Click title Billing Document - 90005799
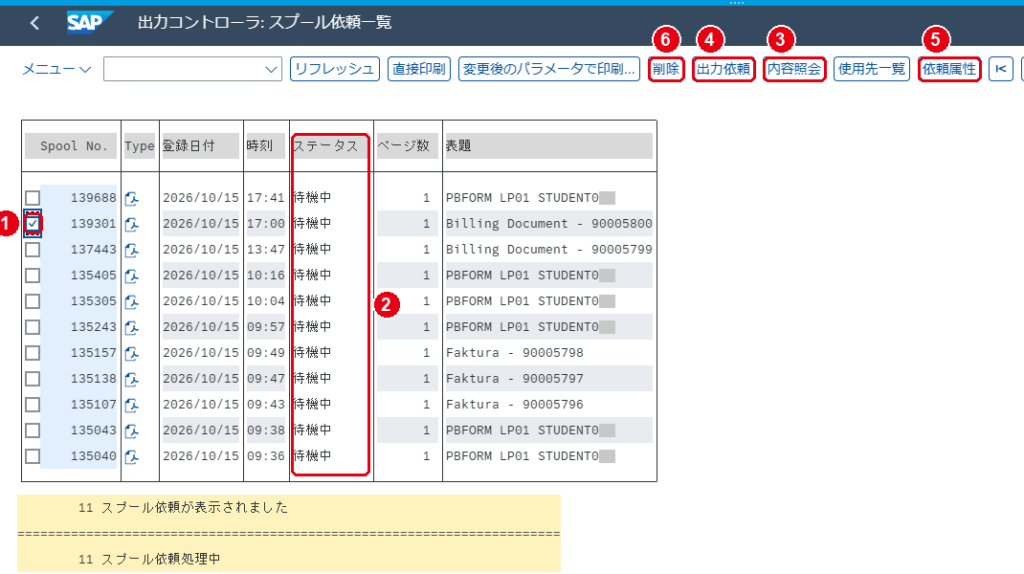This screenshot has height=574, width=1024. [x=549, y=249]
